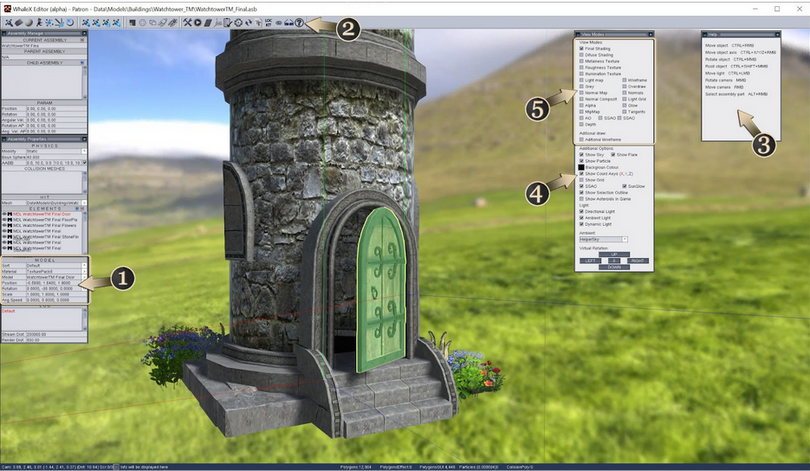
Task: Click the play button icon in toolbar
Action: tap(197, 23)
